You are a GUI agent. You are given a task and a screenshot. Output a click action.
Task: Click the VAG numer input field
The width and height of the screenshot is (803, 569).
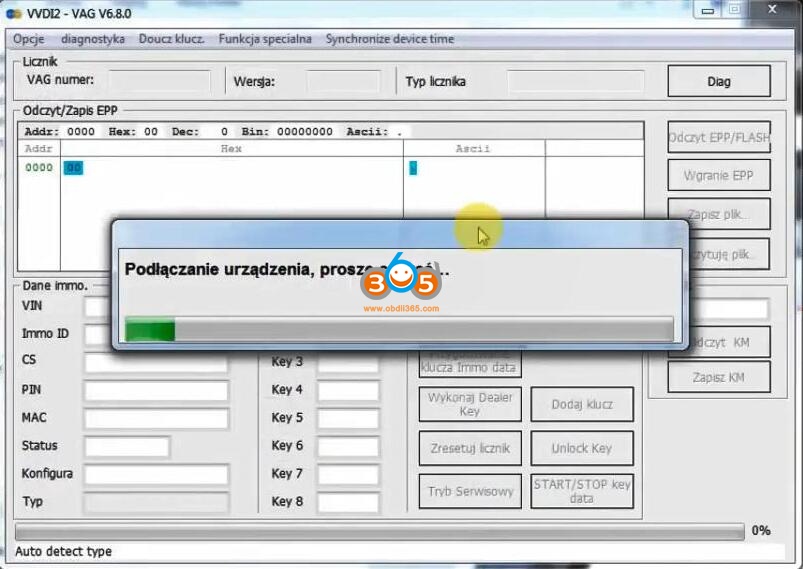click(x=159, y=81)
